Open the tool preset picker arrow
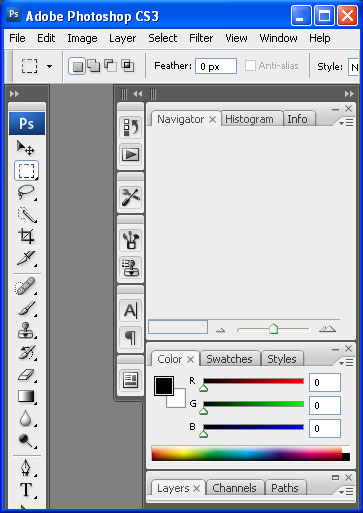The image size is (363, 513). [50, 66]
